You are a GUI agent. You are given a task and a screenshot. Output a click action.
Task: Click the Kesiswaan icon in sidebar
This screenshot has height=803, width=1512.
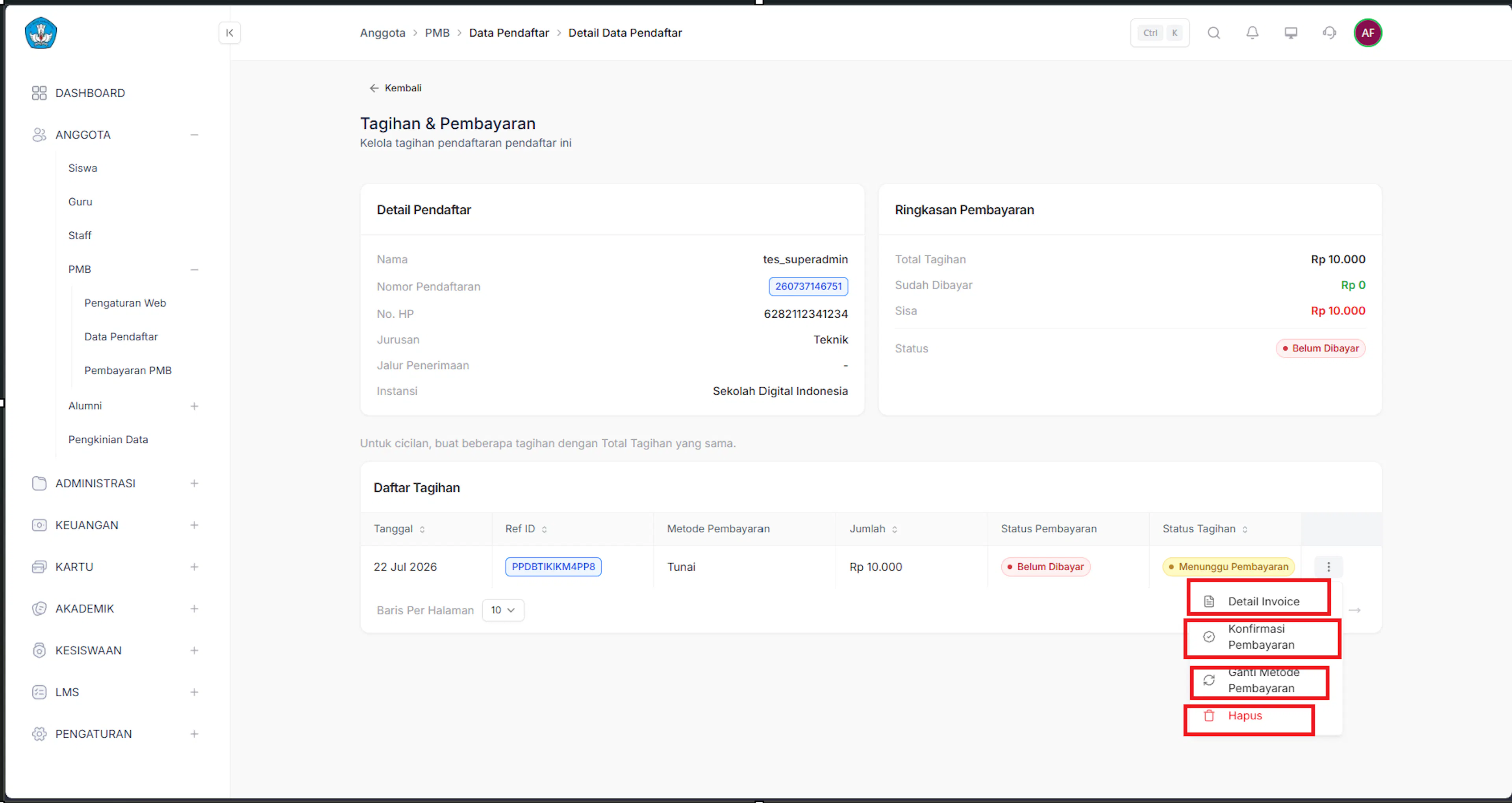point(39,650)
